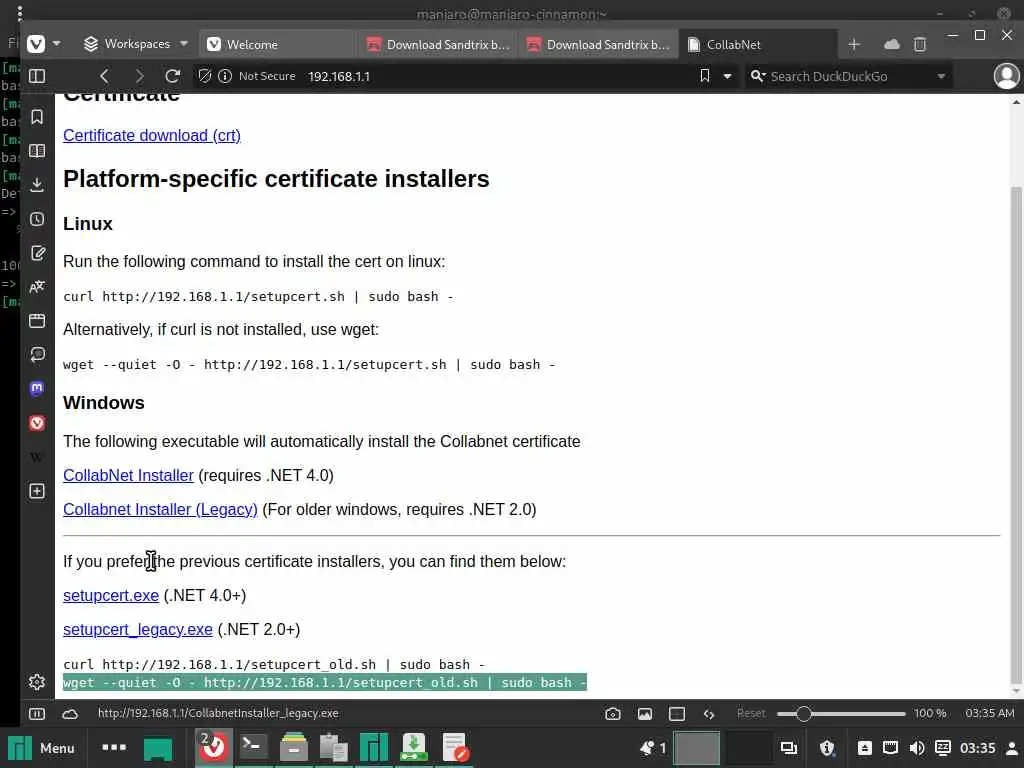Open the clock showing 03:35

click(978, 748)
